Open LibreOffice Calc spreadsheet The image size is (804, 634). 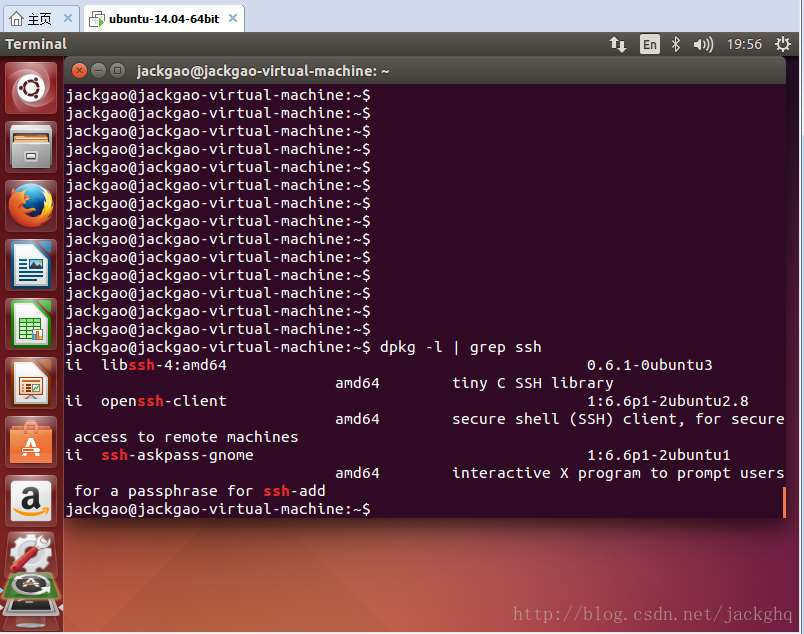[x=31, y=324]
